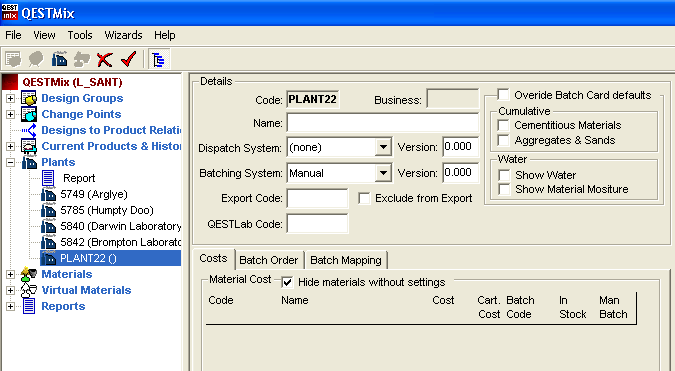Expand the Change Points node

[x=10, y=114]
